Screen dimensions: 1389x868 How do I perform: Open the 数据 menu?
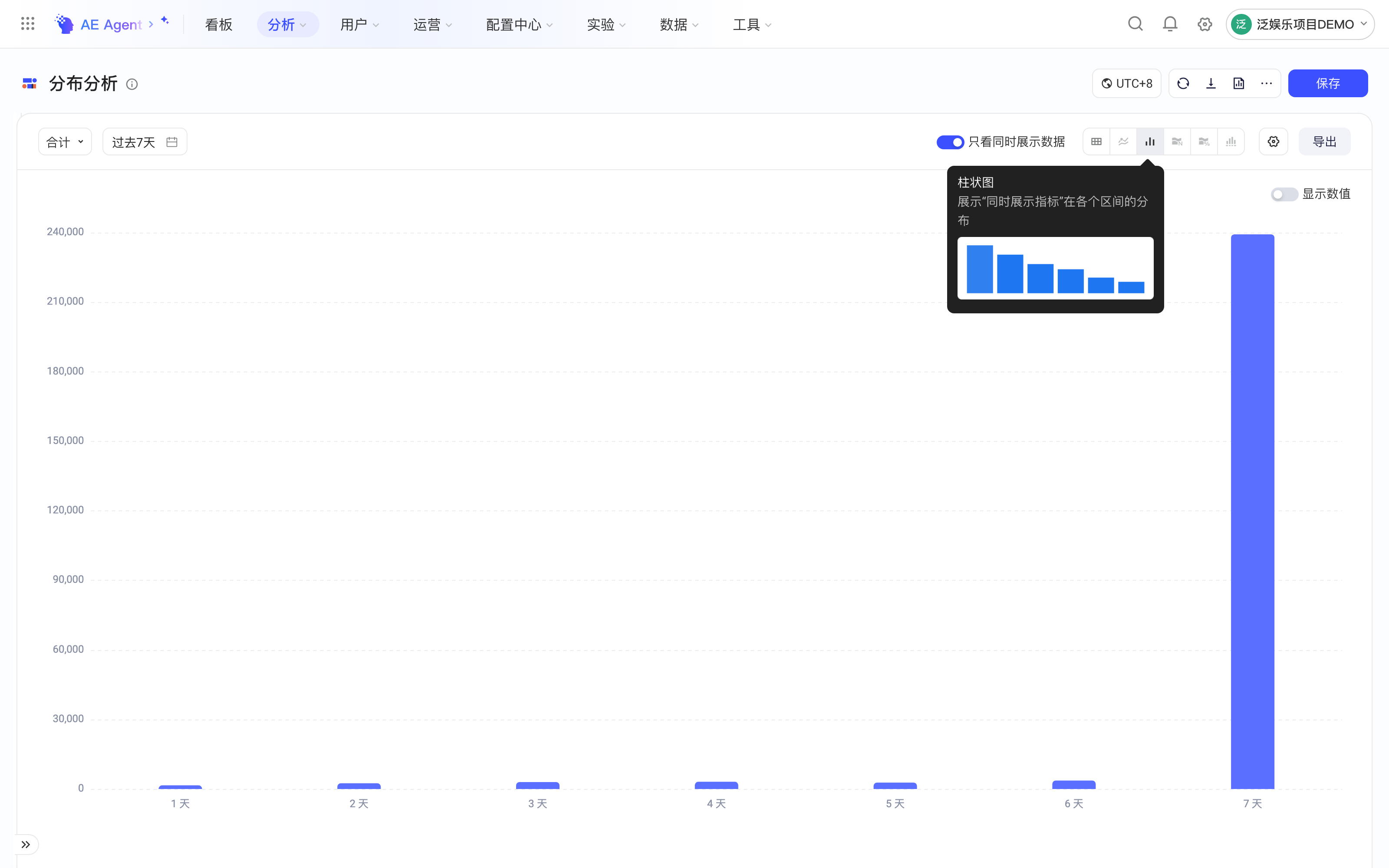pos(679,24)
